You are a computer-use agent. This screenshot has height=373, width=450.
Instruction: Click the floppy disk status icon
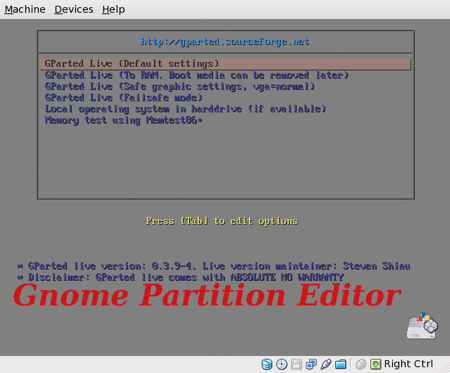point(296,364)
